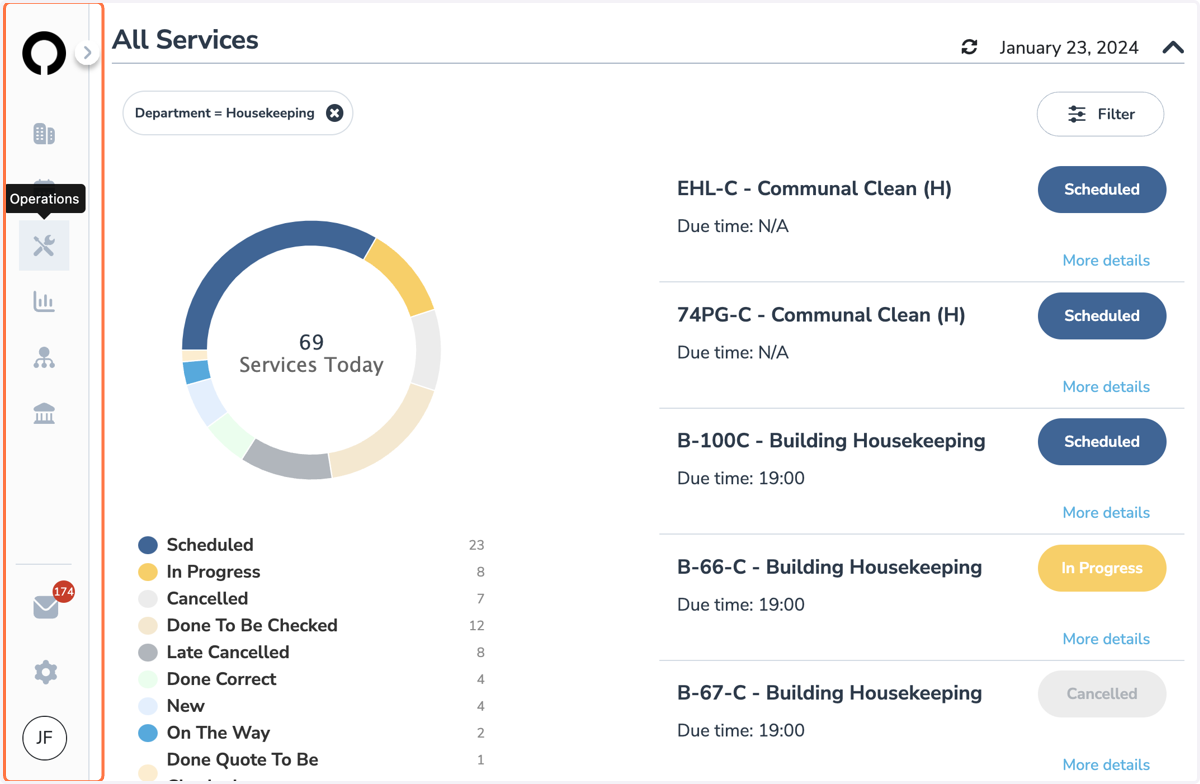Expand the sidebar with the chevron arrow
This screenshot has height=784, width=1200.
click(x=87, y=52)
